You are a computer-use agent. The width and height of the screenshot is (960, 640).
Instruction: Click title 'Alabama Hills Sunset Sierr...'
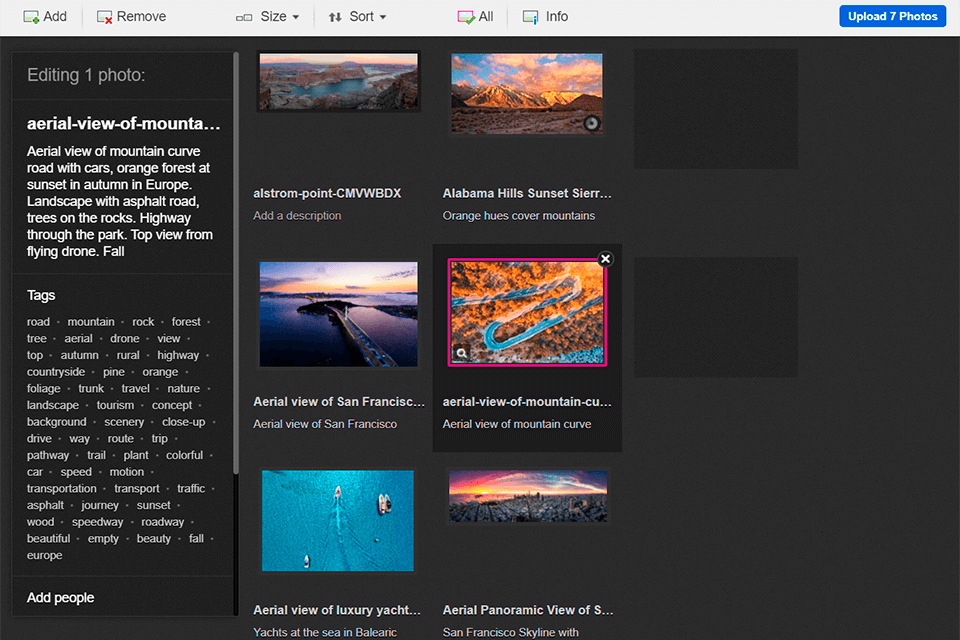[527, 194]
